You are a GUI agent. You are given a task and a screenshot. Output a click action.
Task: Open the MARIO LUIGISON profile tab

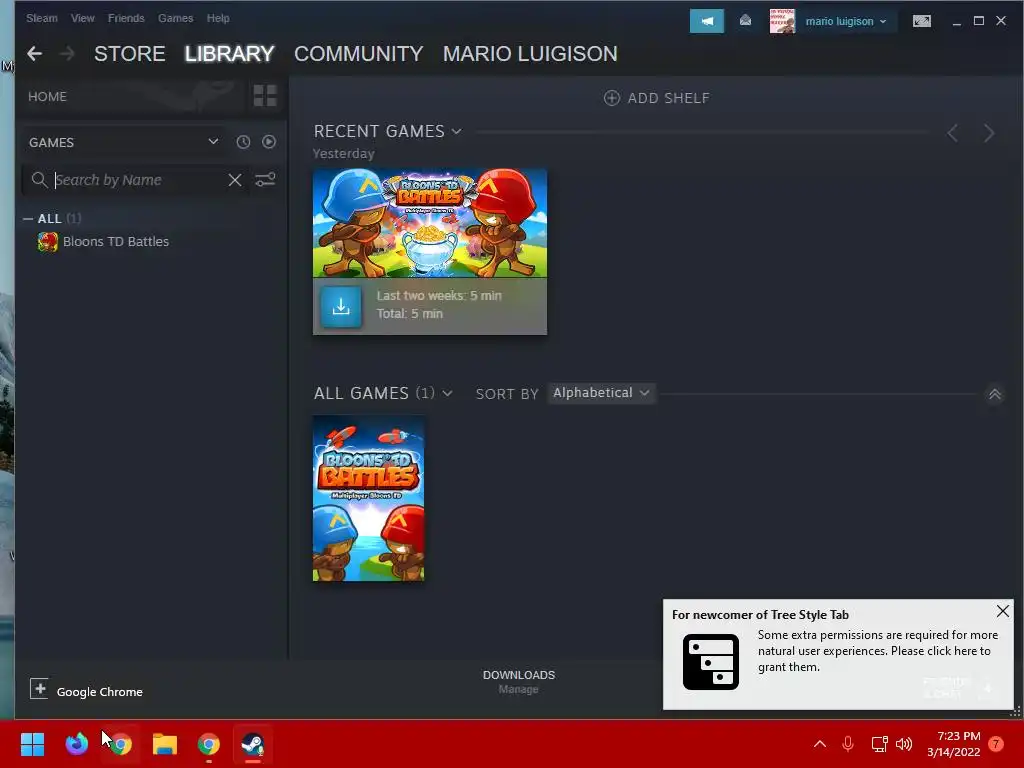(x=530, y=54)
